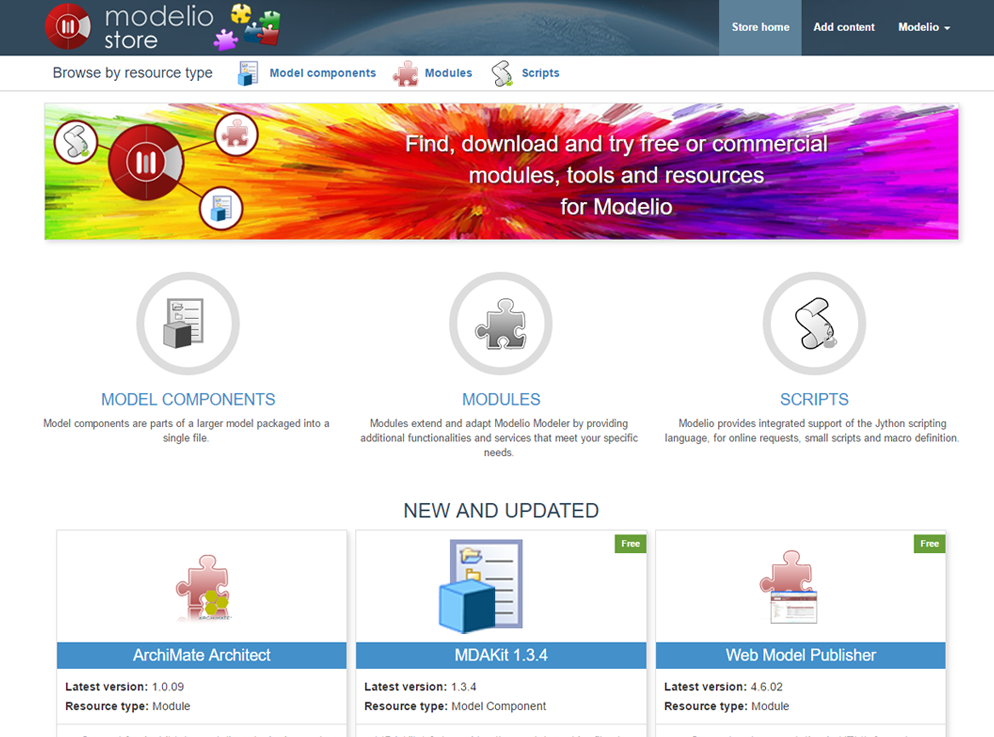Open the SCRIPTS heading link
This screenshot has width=994, height=737.
814,399
